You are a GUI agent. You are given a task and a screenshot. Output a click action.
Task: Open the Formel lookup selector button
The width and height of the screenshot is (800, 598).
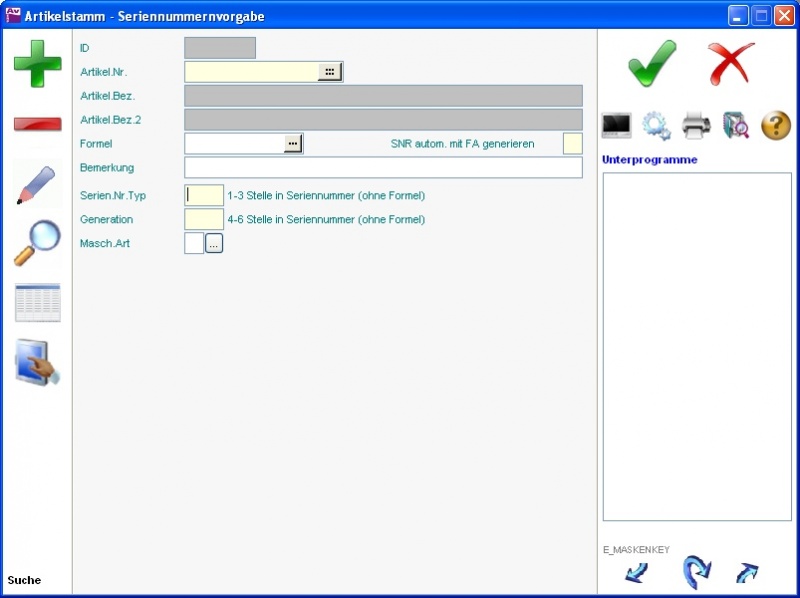click(292, 144)
